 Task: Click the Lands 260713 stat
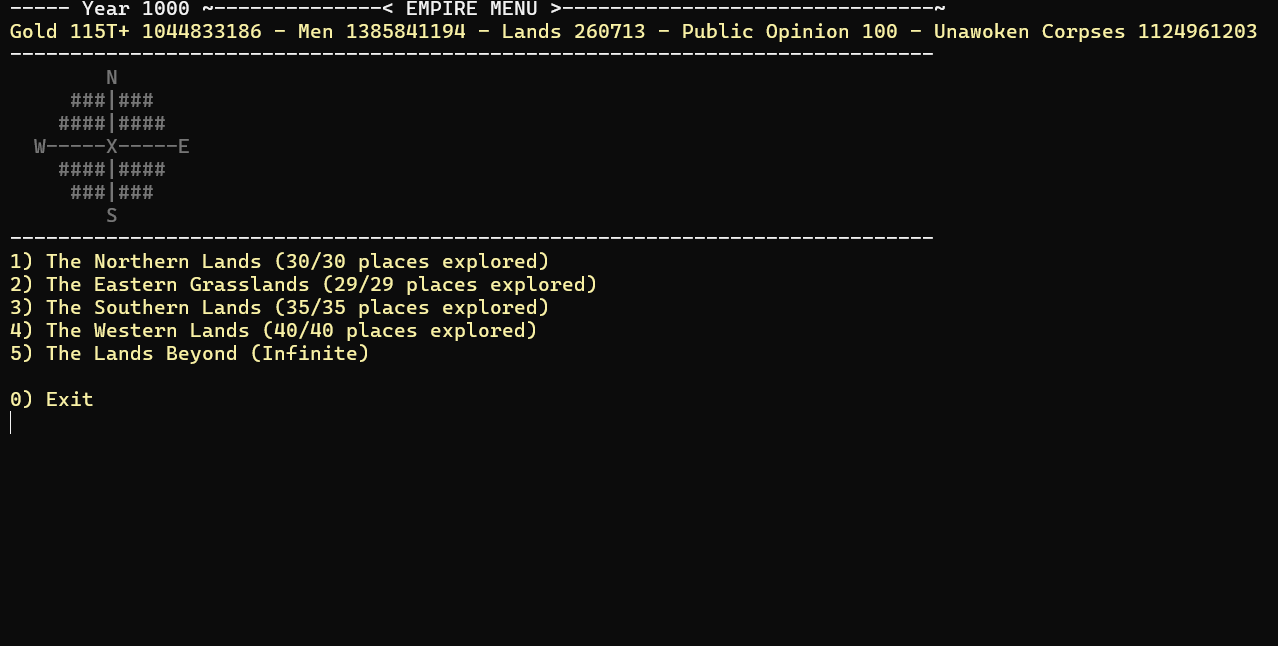click(574, 32)
